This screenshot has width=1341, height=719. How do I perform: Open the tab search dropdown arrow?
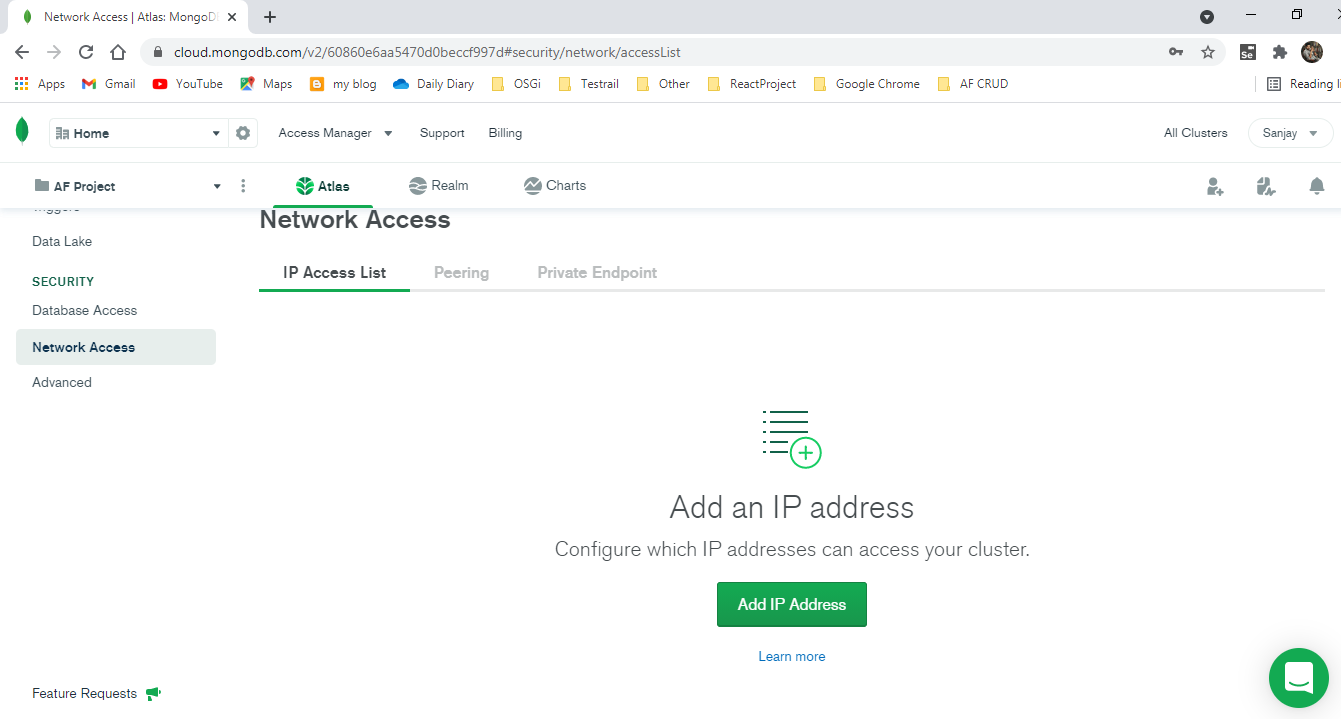coord(1207,17)
